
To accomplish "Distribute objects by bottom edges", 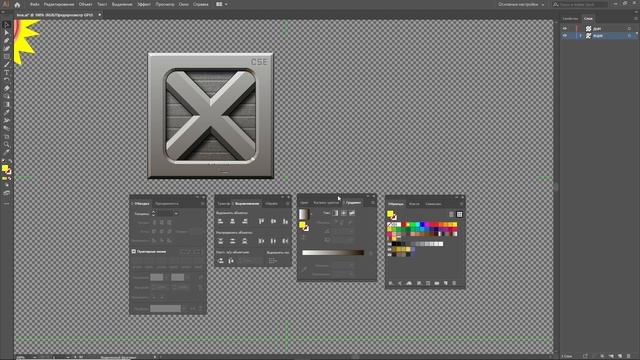I will (x=244, y=241).
